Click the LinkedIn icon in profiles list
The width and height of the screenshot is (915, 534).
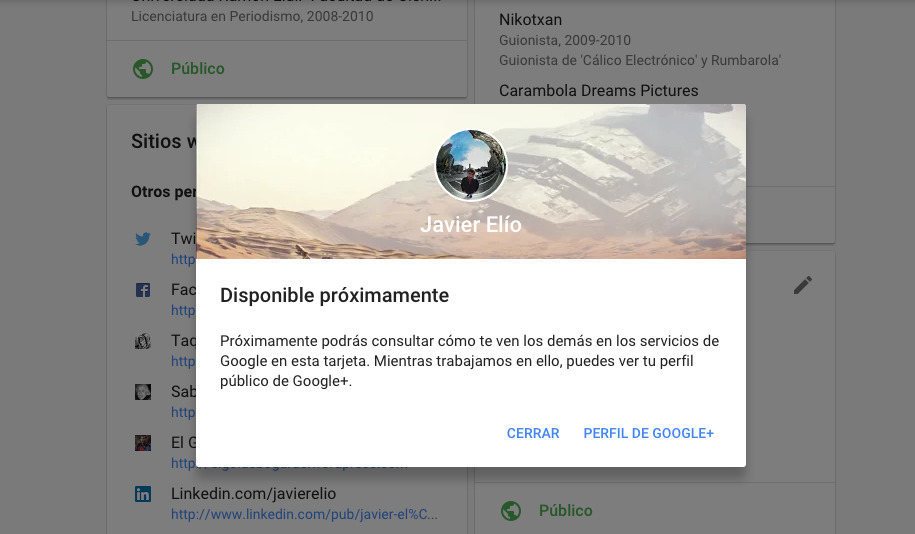pyautogui.click(x=143, y=494)
